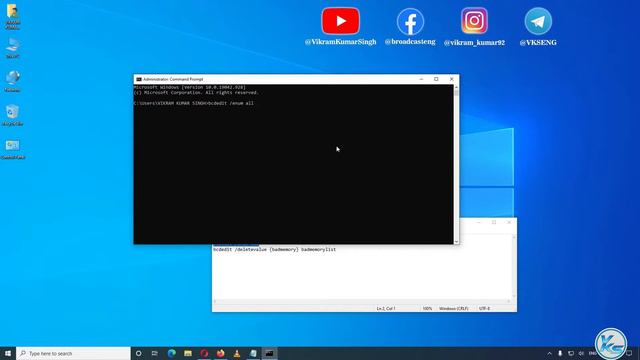
Task: Open File Explorer from the taskbar
Action: pyautogui.click(x=188, y=353)
